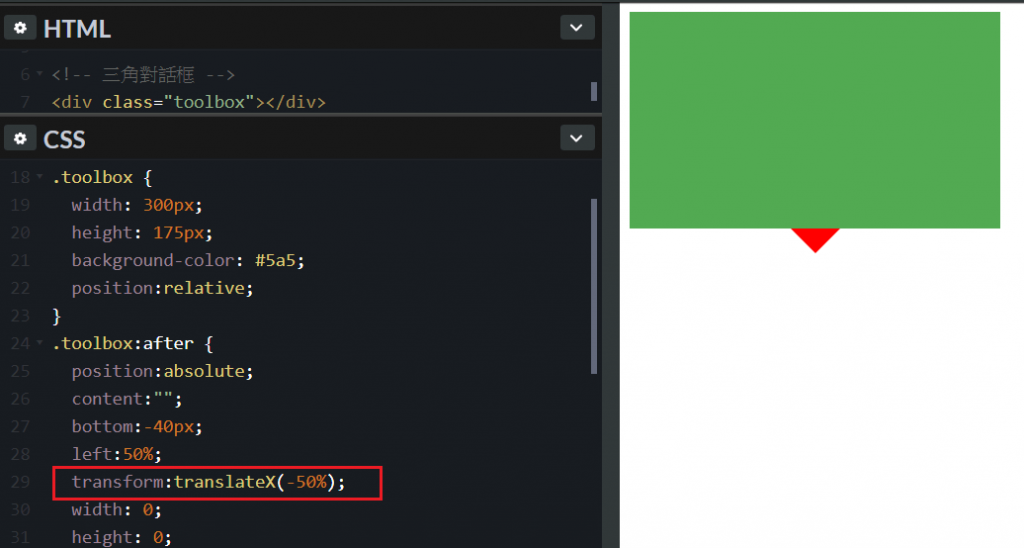
Task: Click the content:"" declaration
Action: pyautogui.click(x=127, y=398)
